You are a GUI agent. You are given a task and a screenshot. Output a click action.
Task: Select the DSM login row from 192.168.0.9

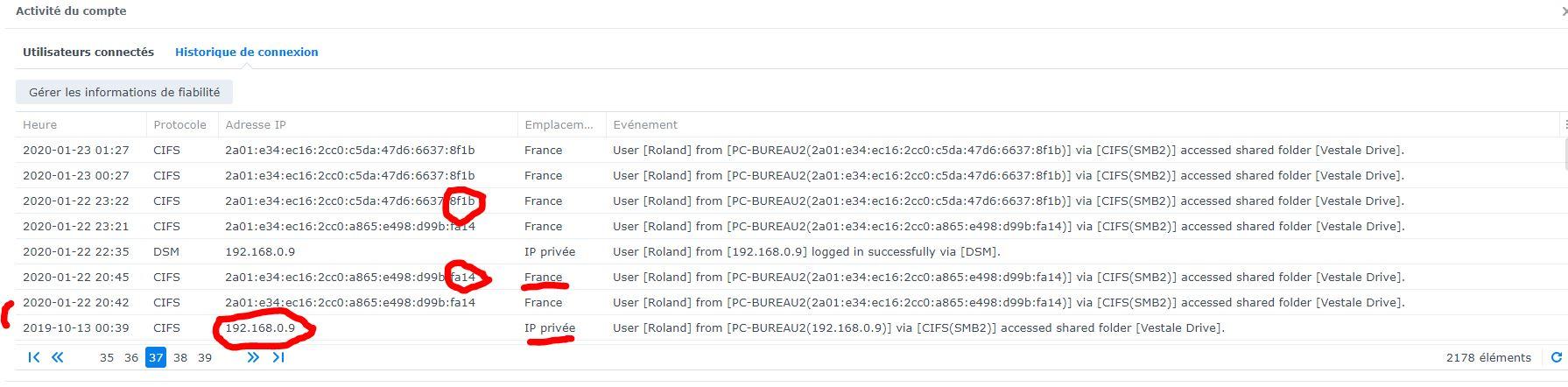click(x=788, y=251)
